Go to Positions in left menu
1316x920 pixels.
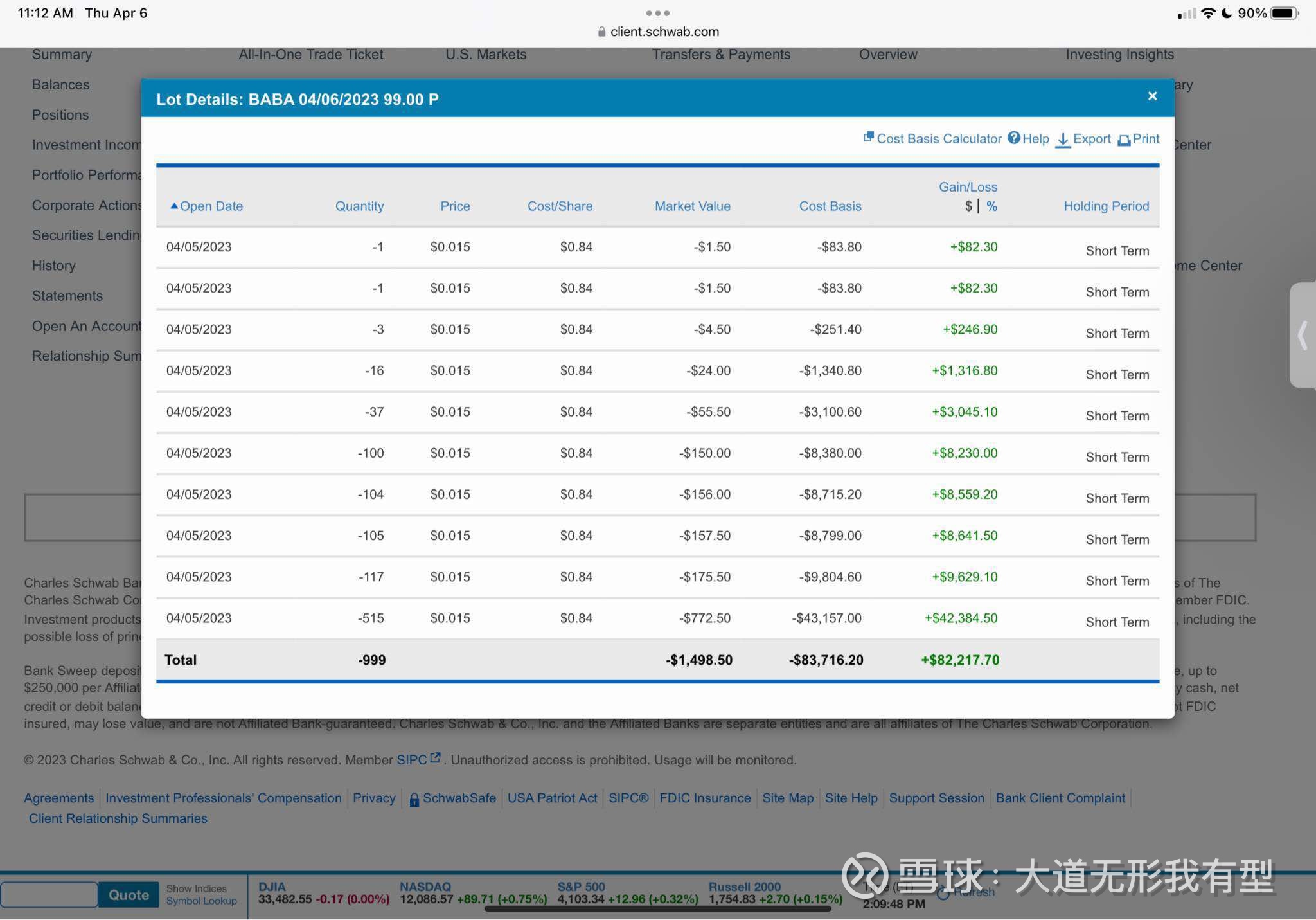click(x=60, y=114)
